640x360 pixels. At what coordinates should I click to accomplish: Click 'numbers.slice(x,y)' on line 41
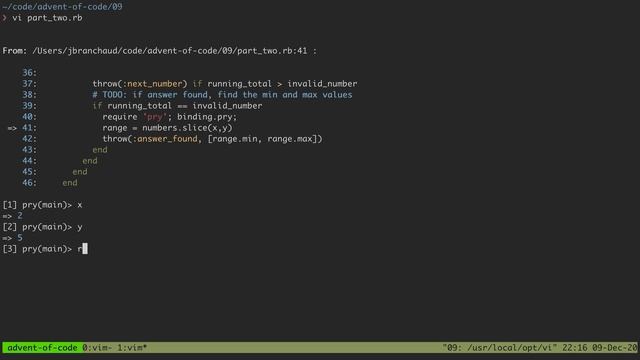(187, 128)
